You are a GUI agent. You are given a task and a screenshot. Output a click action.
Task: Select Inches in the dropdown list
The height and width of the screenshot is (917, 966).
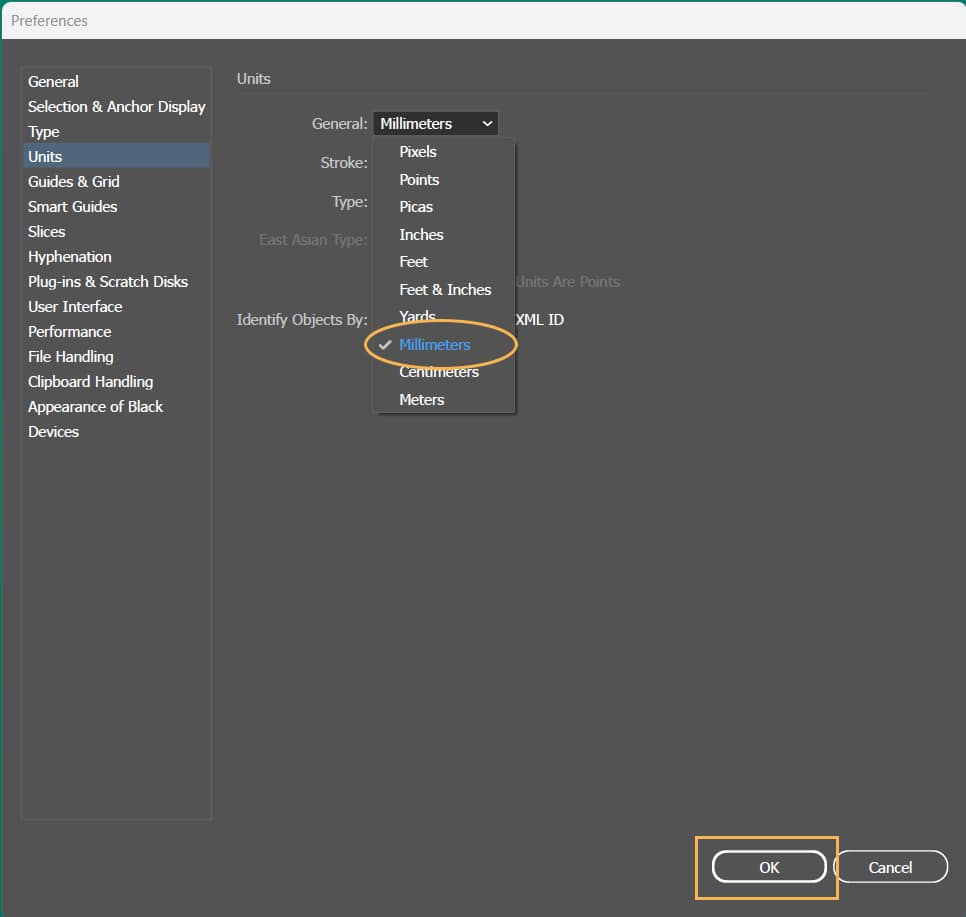(421, 235)
